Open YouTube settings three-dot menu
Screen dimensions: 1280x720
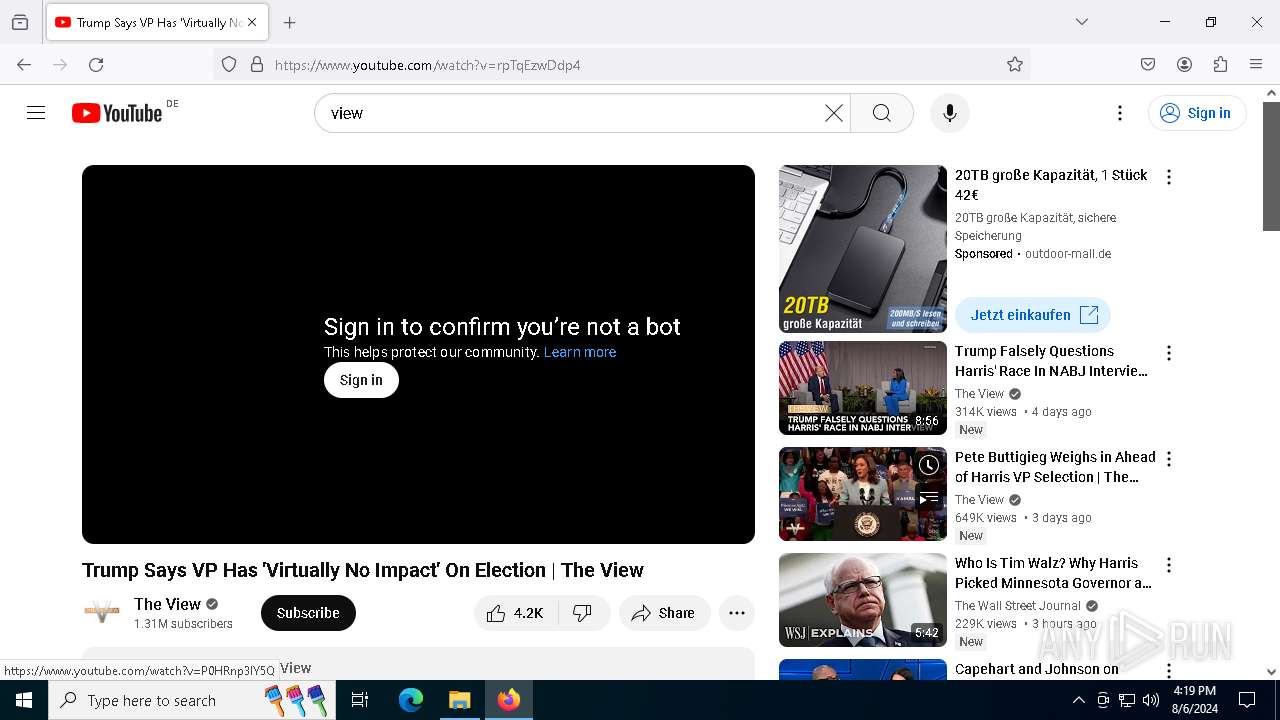click(x=1120, y=113)
